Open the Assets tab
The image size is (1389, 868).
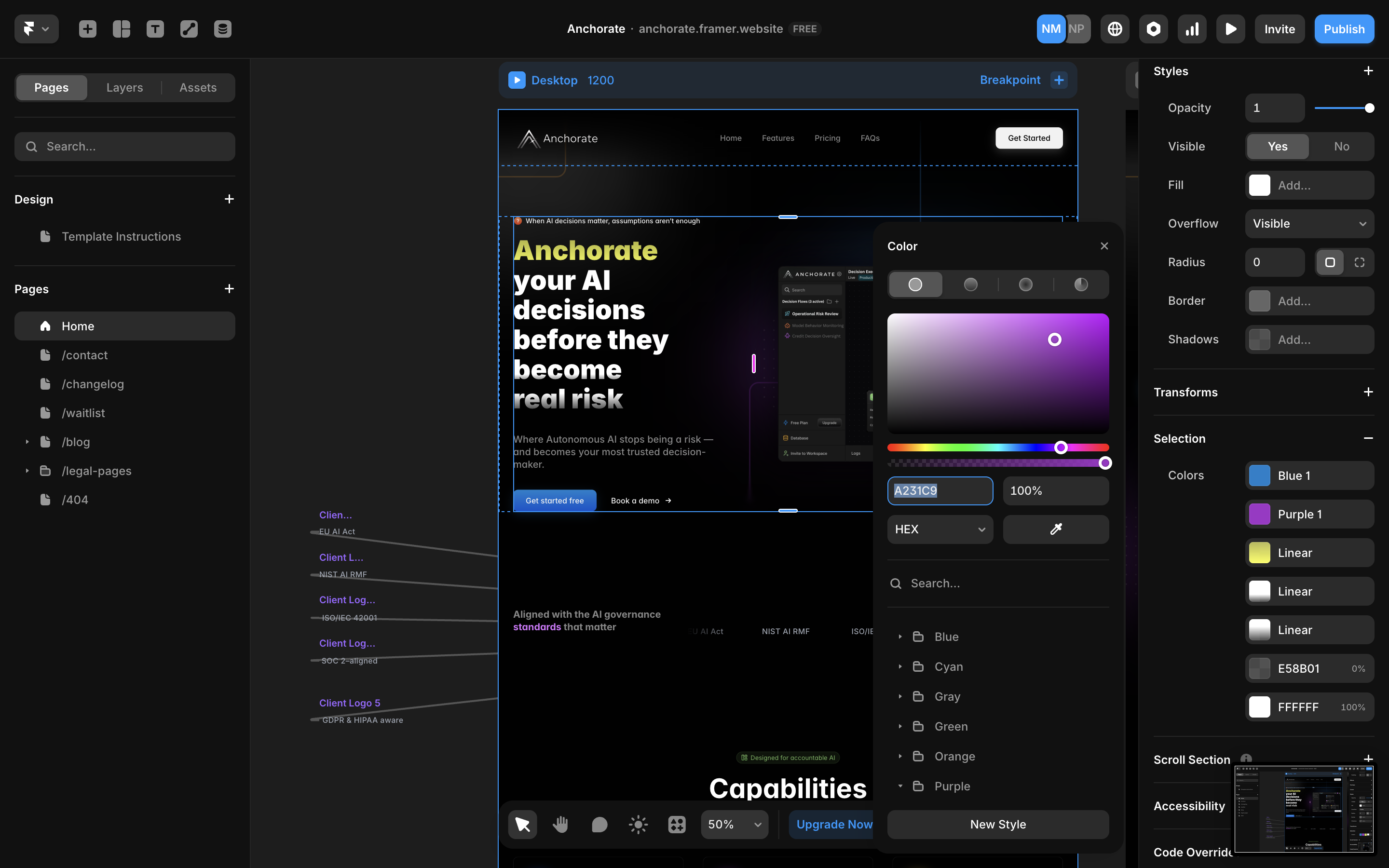click(x=198, y=88)
